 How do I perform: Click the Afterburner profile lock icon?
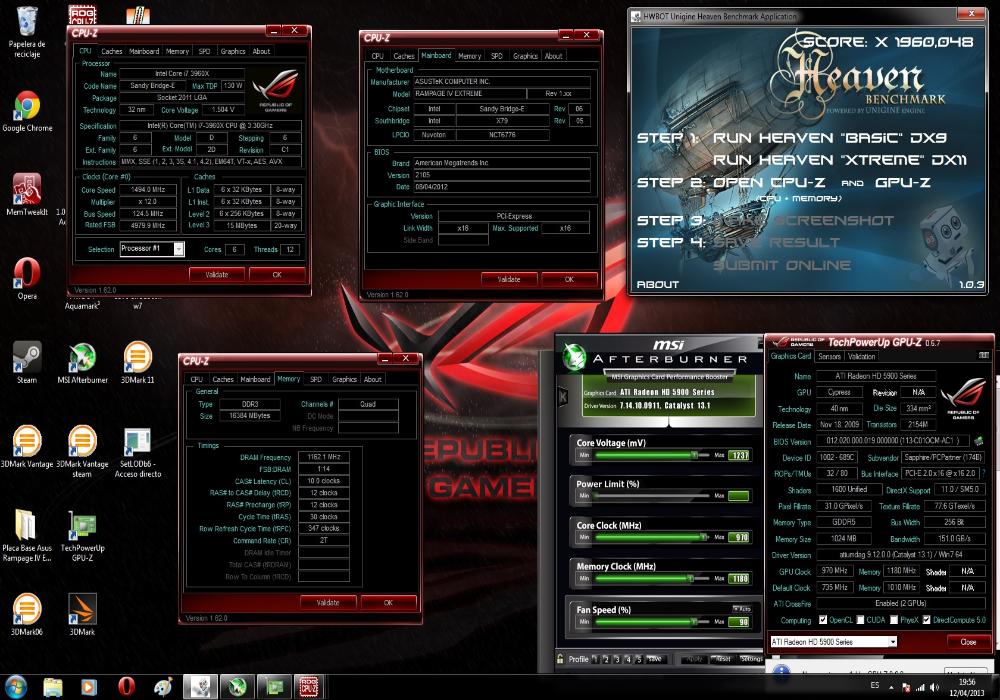(x=560, y=659)
